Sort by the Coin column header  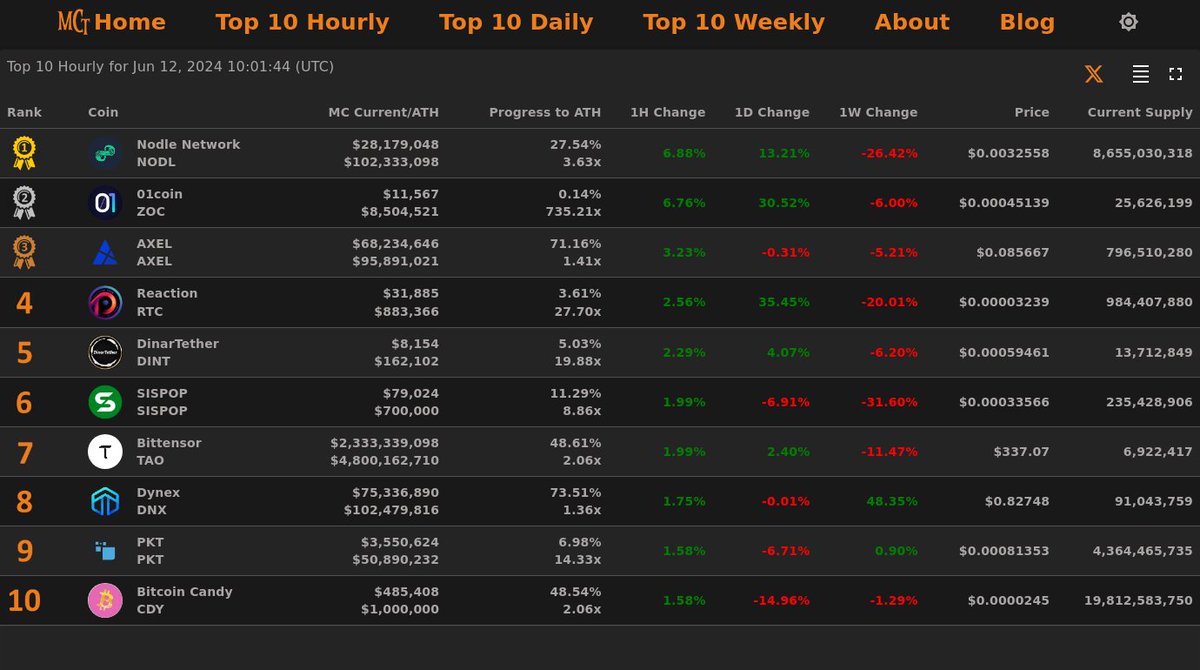(103, 113)
